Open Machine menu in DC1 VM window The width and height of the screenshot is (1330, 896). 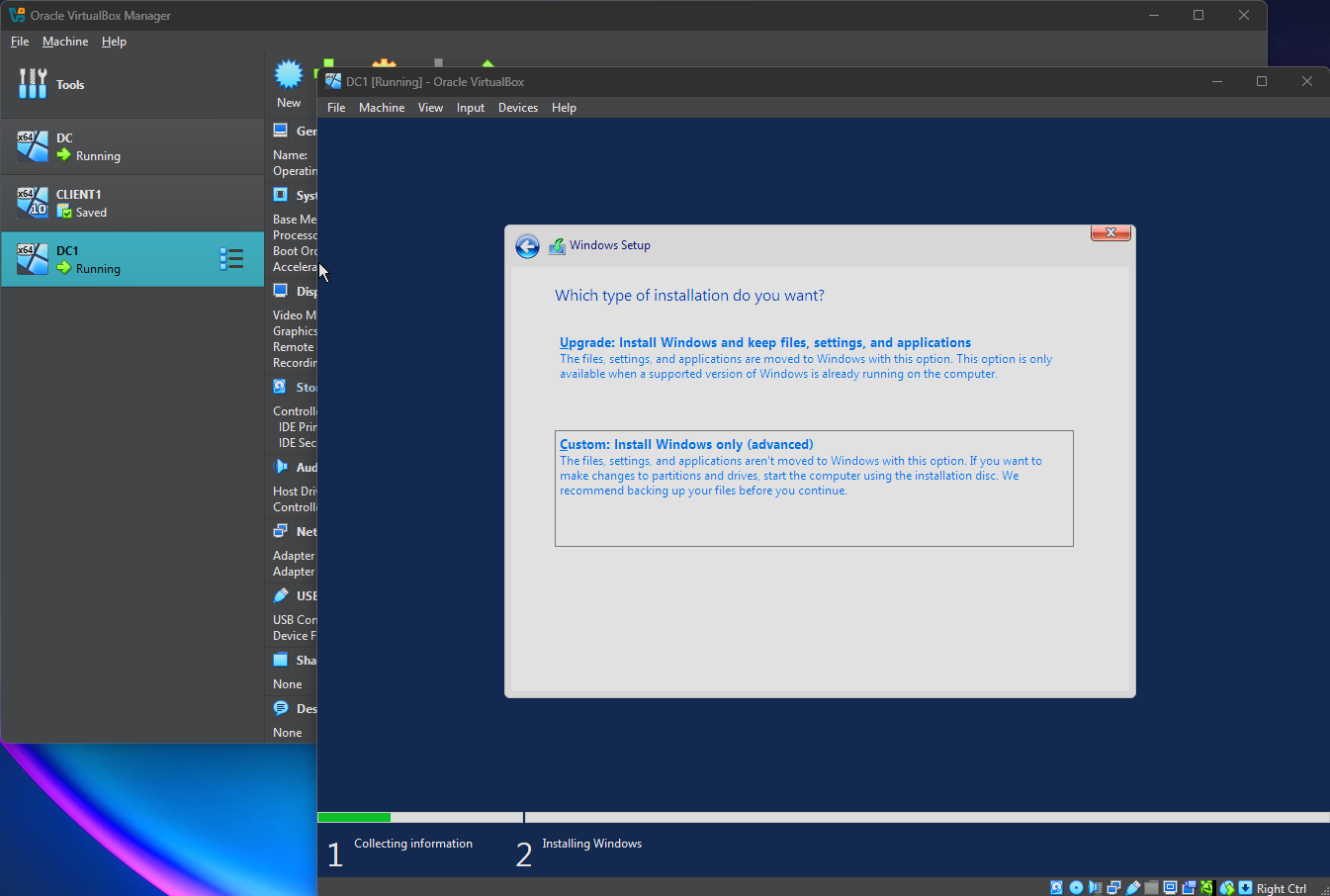pyautogui.click(x=382, y=108)
